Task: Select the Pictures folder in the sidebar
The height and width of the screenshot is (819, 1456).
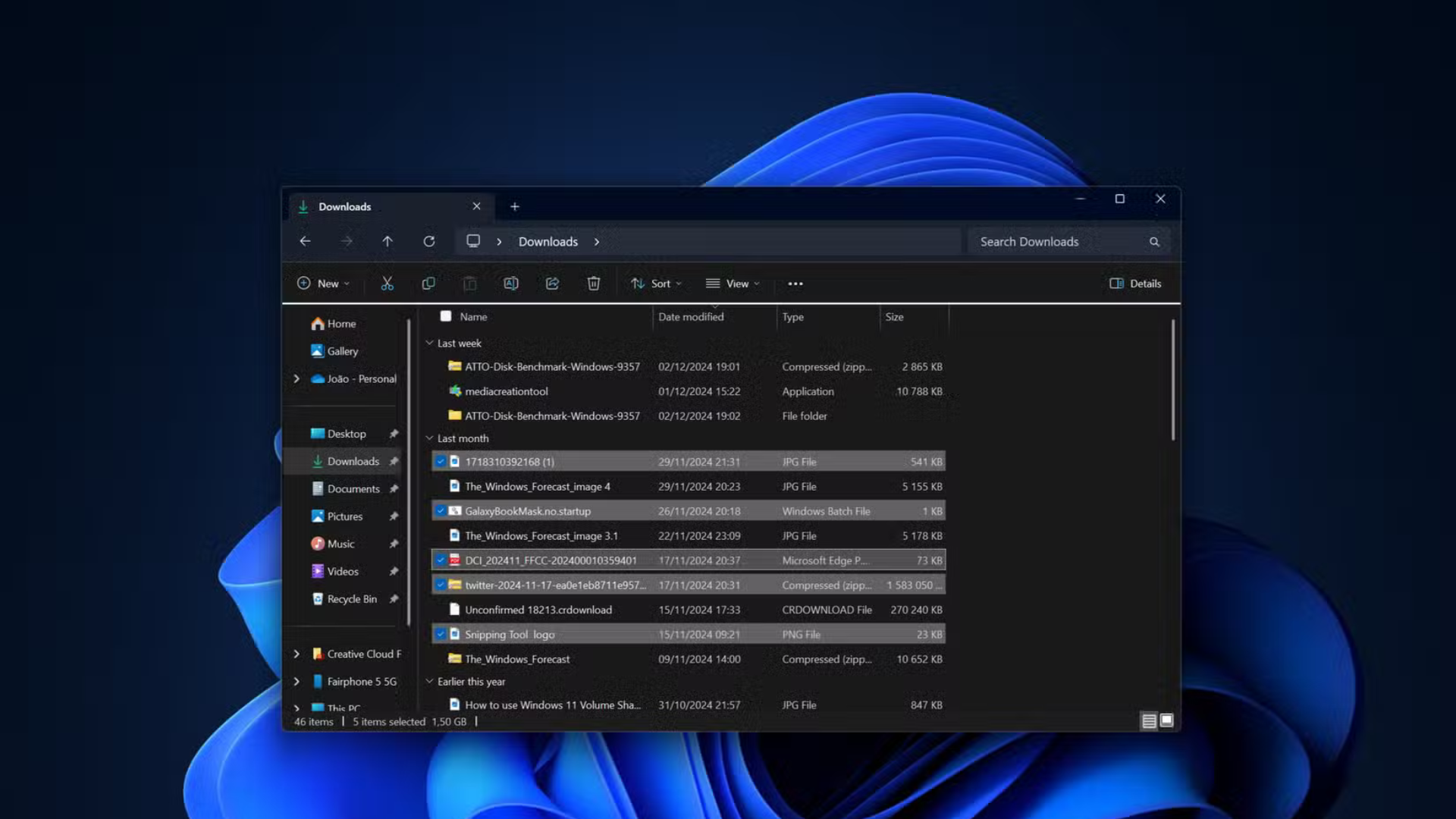Action: click(345, 516)
